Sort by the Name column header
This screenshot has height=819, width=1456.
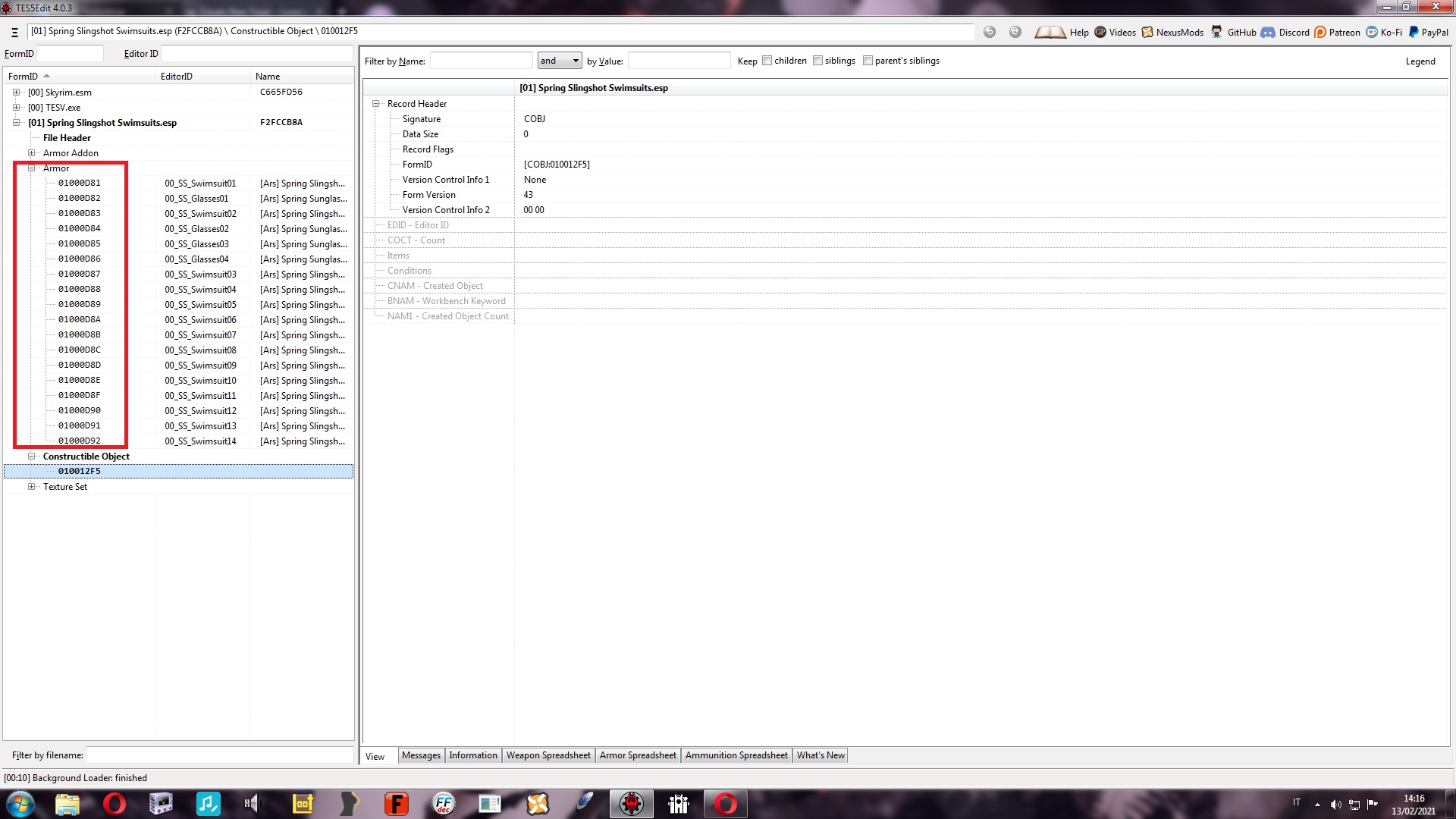click(x=302, y=77)
